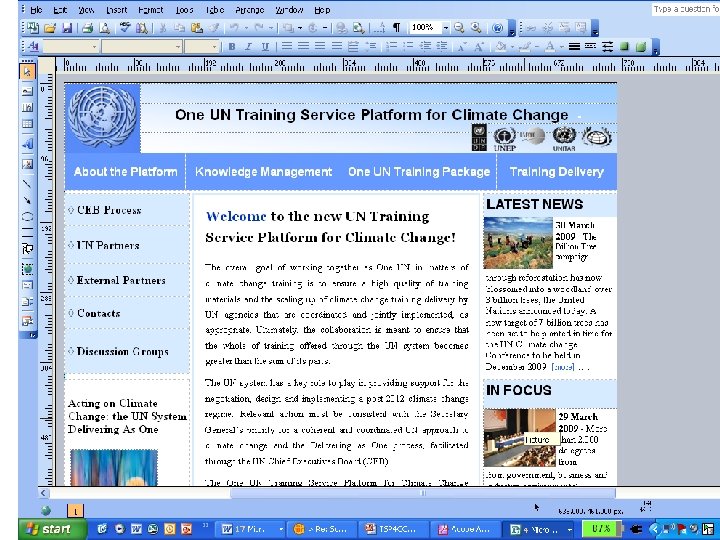Open the Insert menu
The height and width of the screenshot is (540, 720).
117,10
